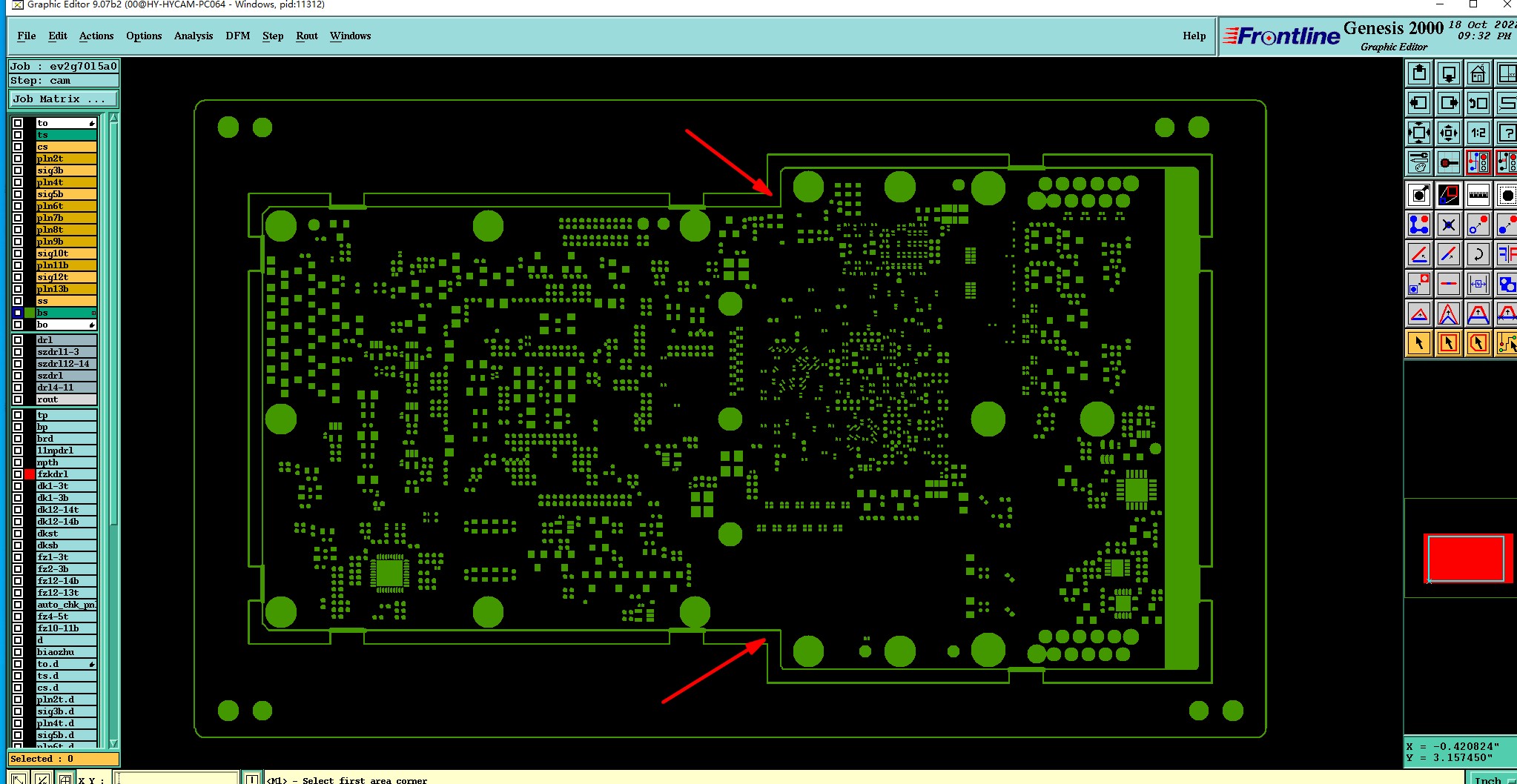Select the ruler measure tool
Image resolution: width=1517 pixels, height=784 pixels.
1478,195
